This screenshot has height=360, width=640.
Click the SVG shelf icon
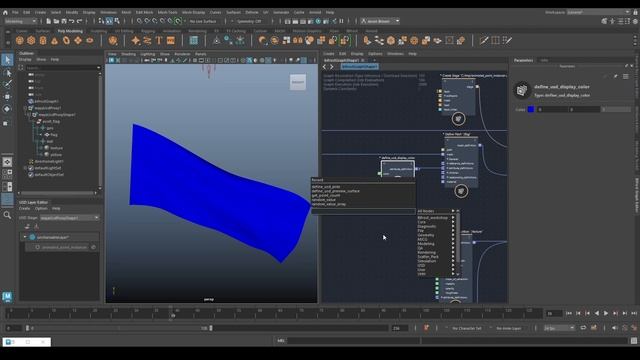click(x=171, y=40)
